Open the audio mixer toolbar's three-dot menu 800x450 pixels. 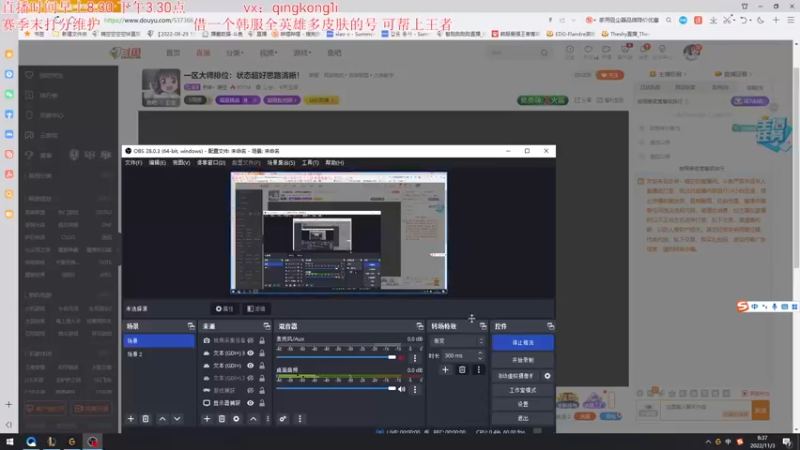[x=300, y=419]
